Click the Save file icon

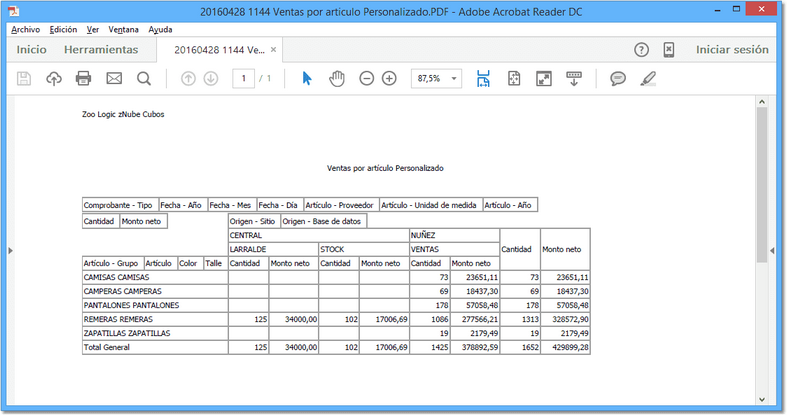[24, 79]
